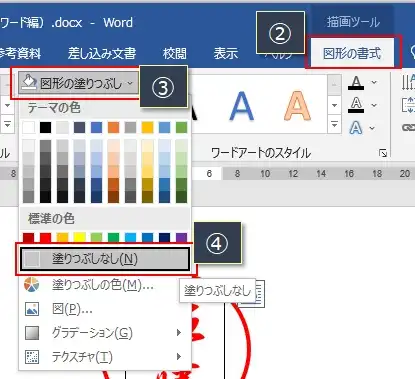The width and height of the screenshot is (415, 379).
Task: Select the 描画ツール contextual tab label
Action: point(353,22)
